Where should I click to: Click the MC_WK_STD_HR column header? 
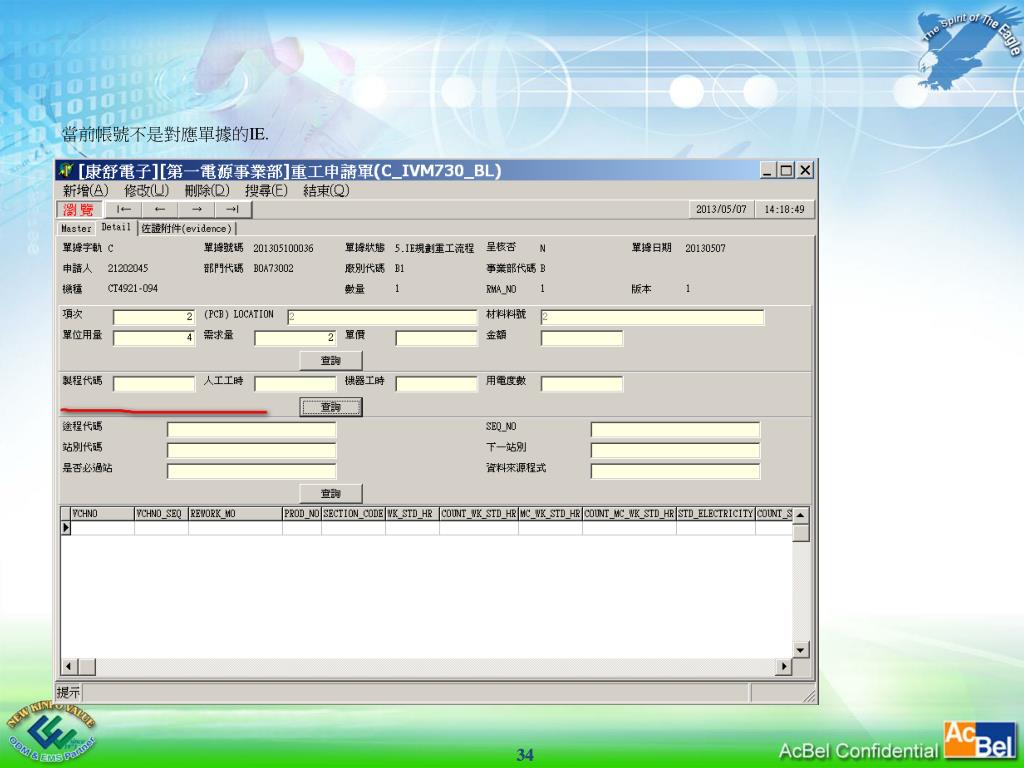click(551, 514)
